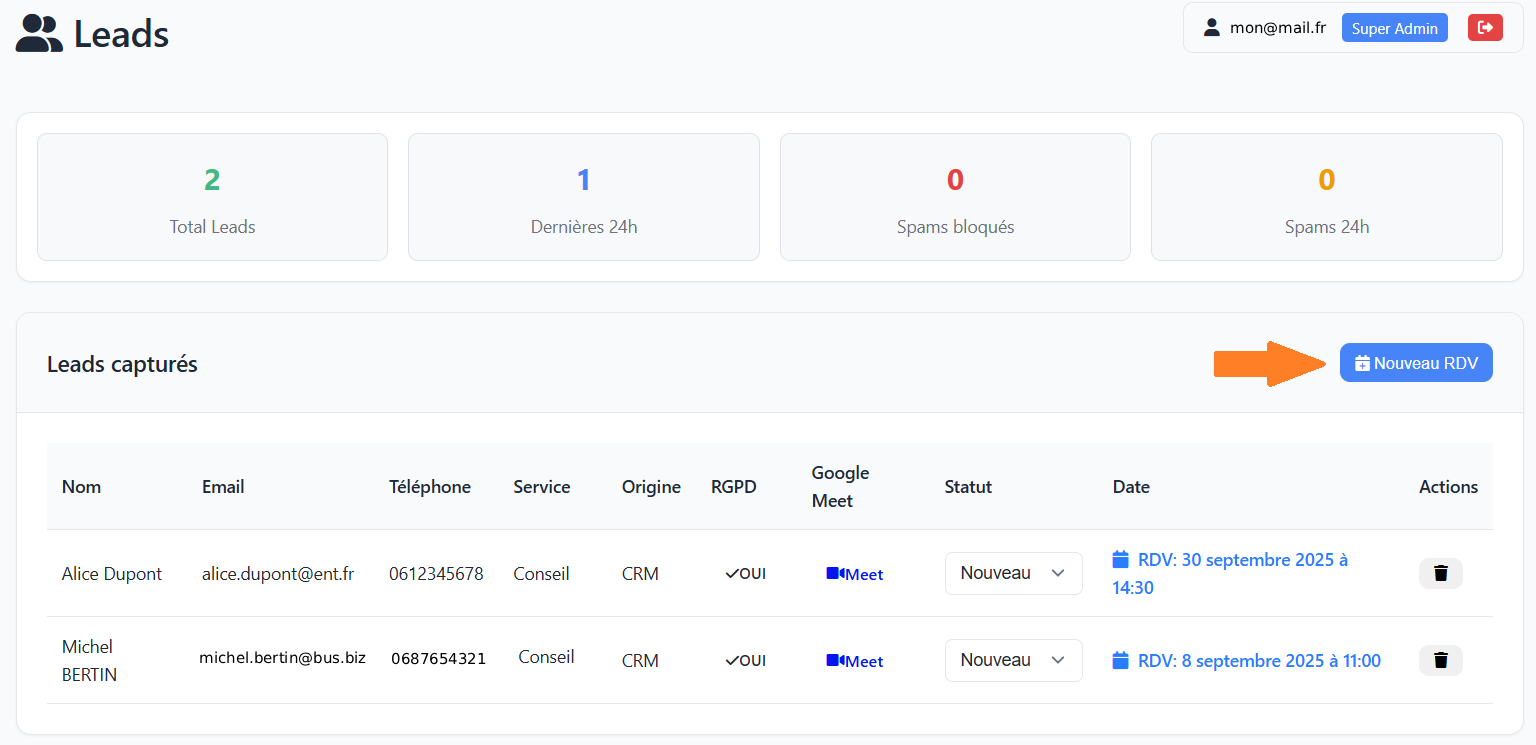
Task: Click phone number 0612345678
Action: 436,574
